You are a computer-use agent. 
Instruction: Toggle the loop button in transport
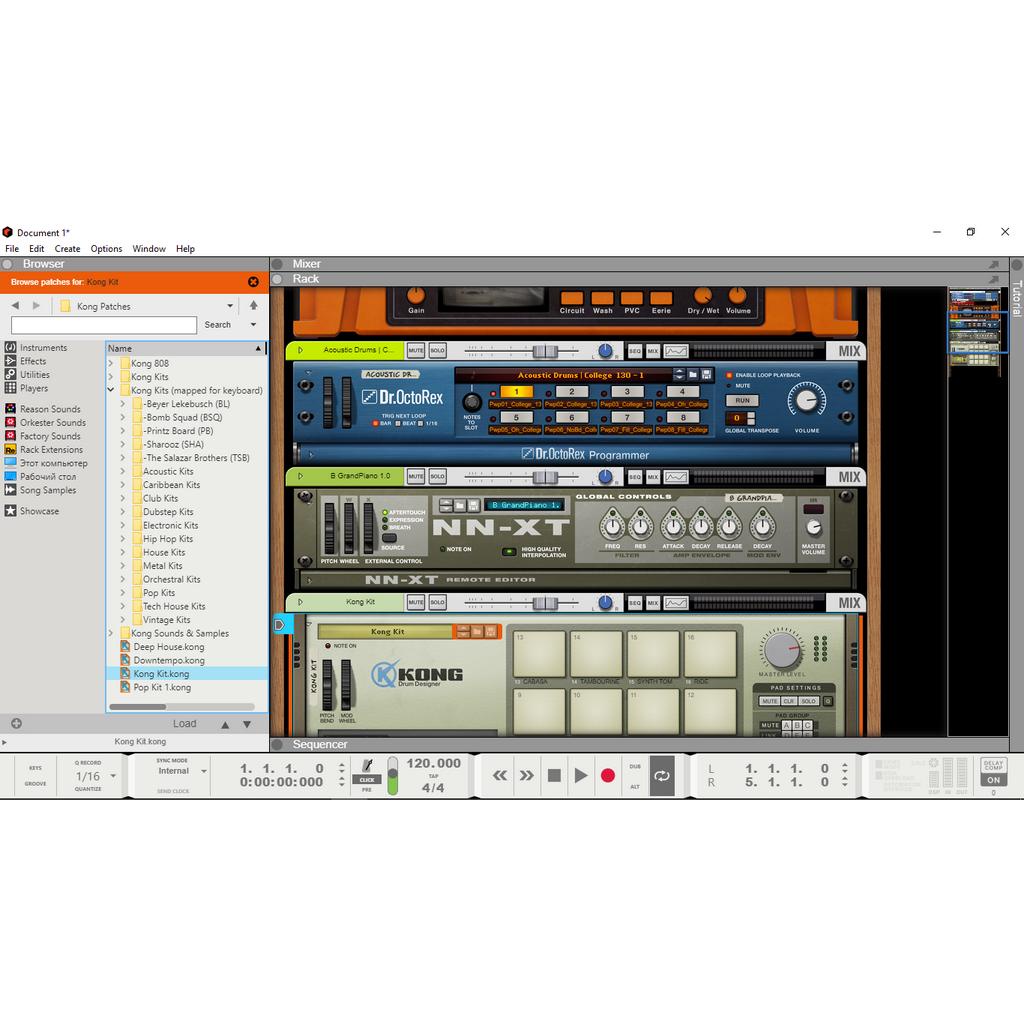pyautogui.click(x=661, y=775)
